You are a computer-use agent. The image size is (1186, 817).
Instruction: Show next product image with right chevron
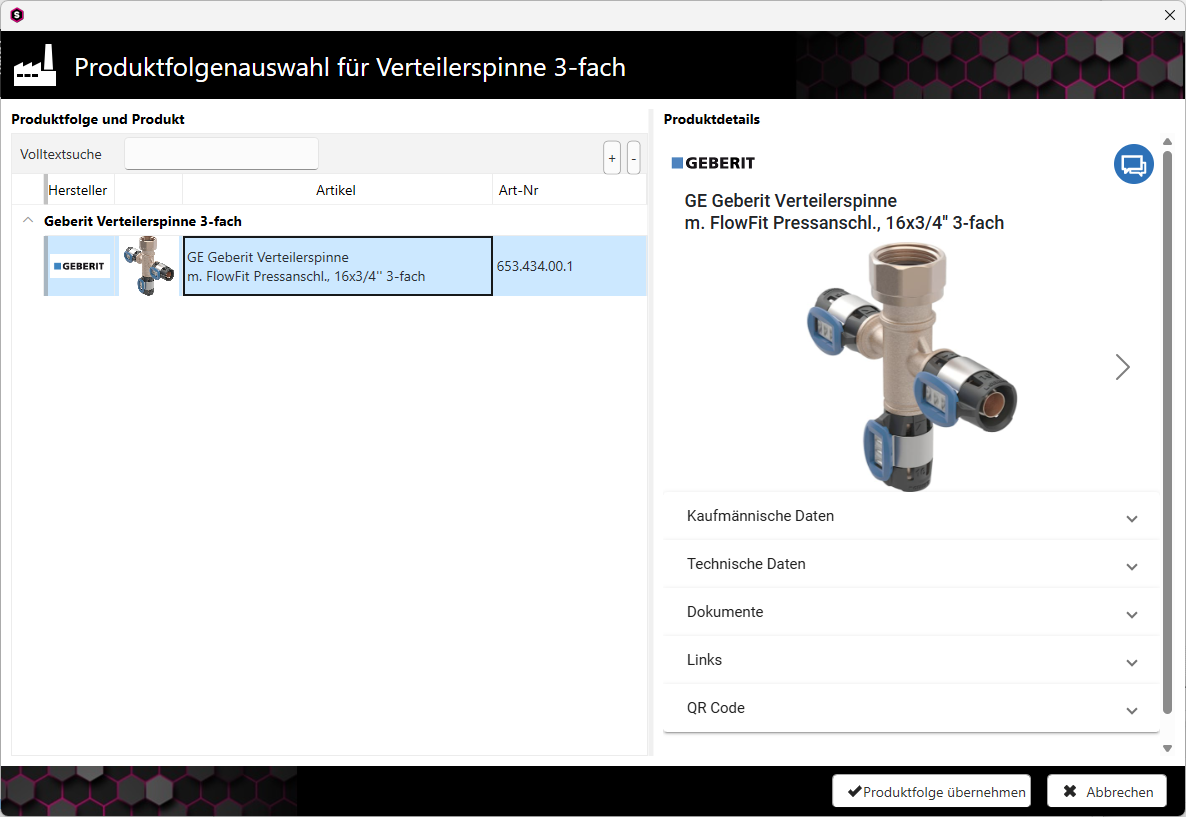(x=1122, y=367)
